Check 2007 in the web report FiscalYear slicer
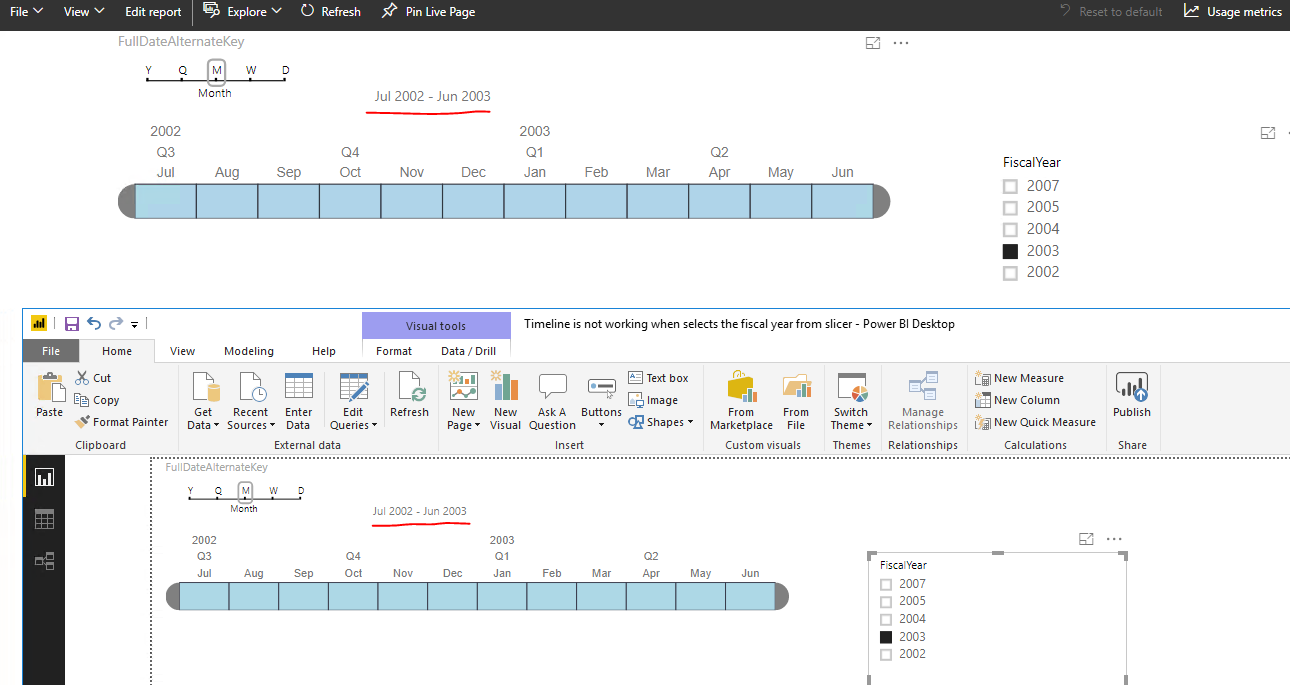Image resolution: width=1290 pixels, height=685 pixels. [1010, 186]
